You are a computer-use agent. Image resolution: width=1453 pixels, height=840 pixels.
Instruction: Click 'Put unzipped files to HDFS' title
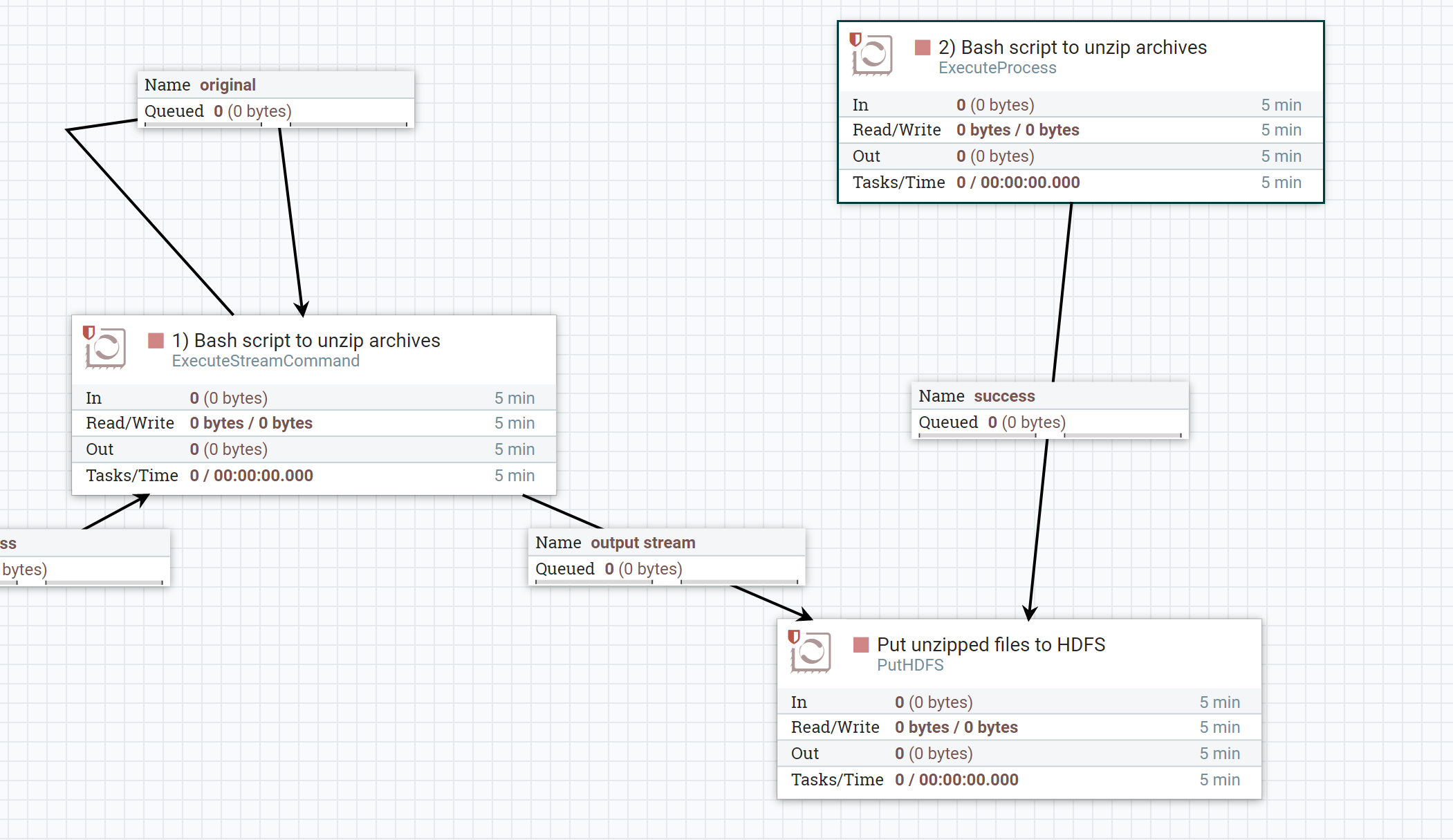tap(990, 645)
